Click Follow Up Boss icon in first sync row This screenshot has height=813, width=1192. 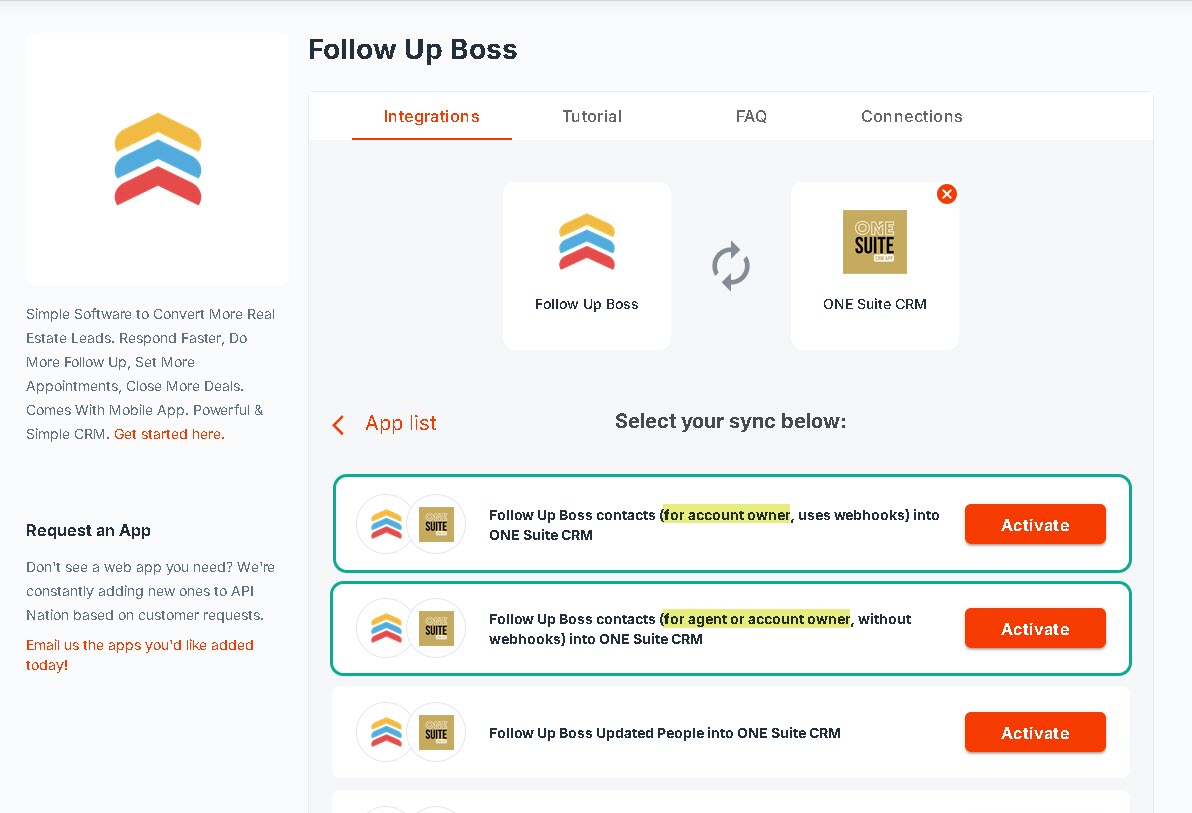[x=386, y=524]
